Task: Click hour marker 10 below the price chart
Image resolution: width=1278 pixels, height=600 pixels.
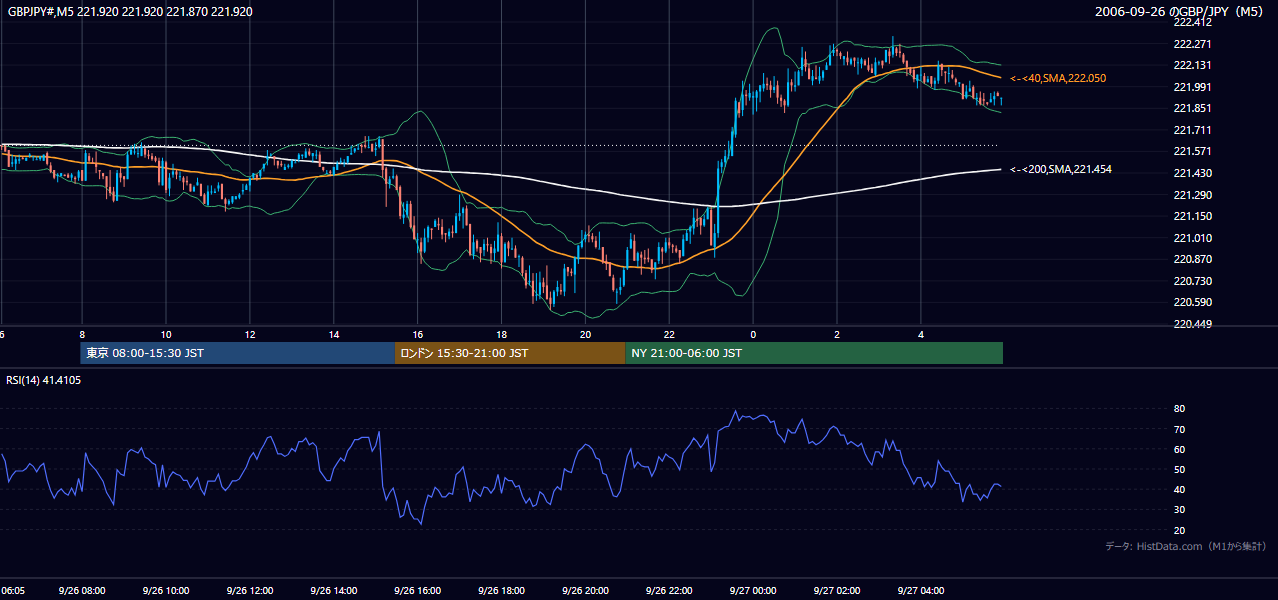Action: tap(166, 335)
